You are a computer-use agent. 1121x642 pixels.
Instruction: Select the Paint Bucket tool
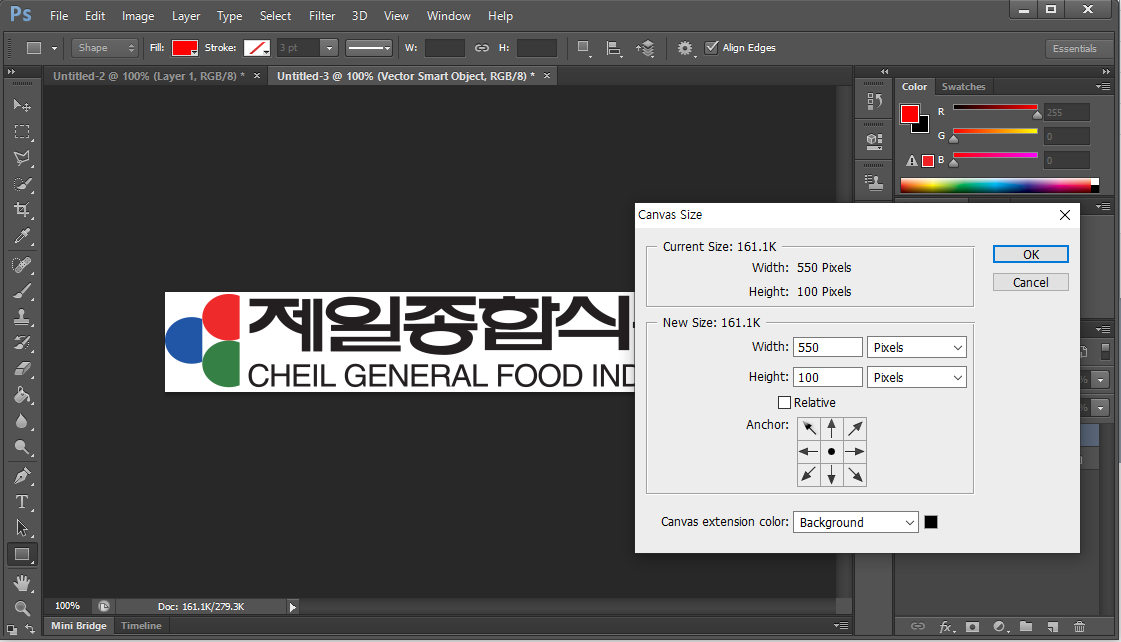pos(22,395)
